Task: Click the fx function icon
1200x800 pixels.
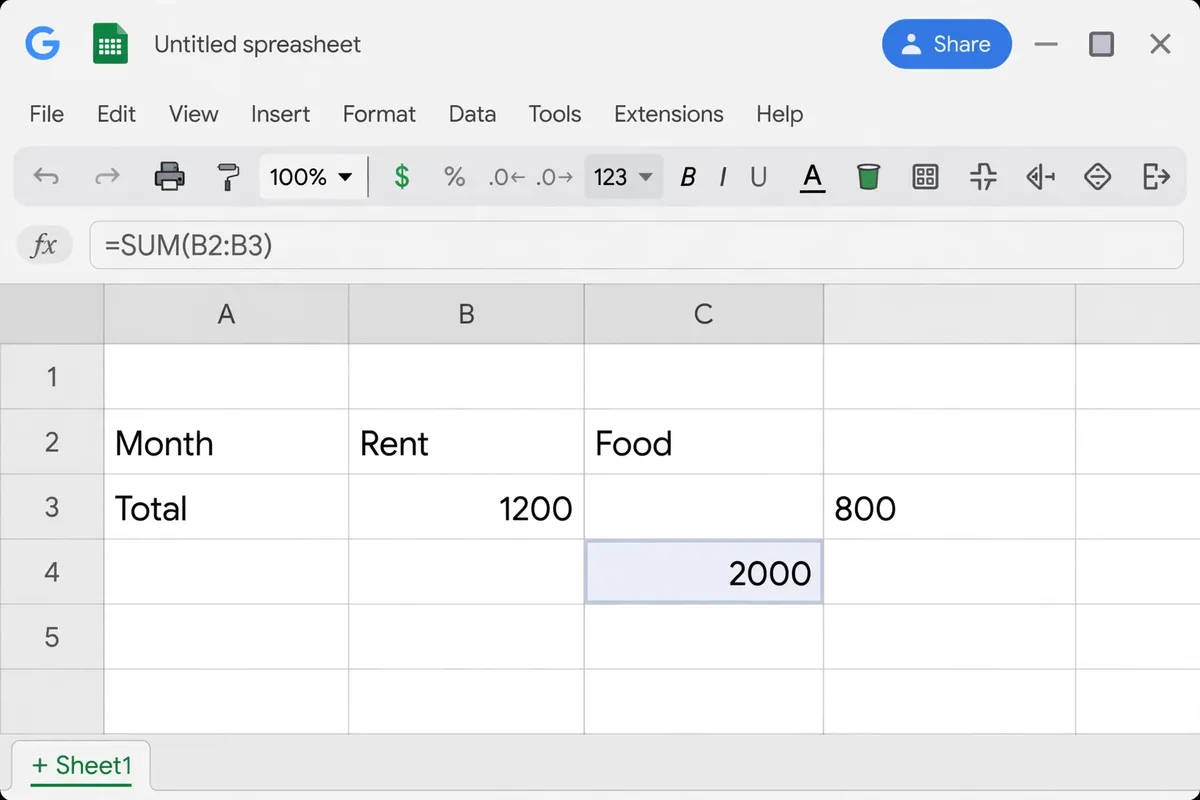Action: [44, 245]
